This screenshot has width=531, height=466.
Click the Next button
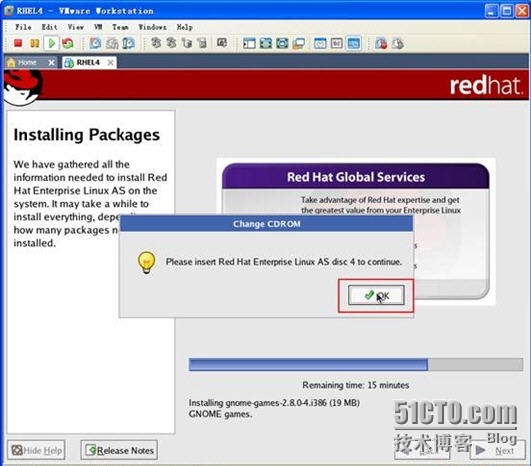[x=497, y=451]
